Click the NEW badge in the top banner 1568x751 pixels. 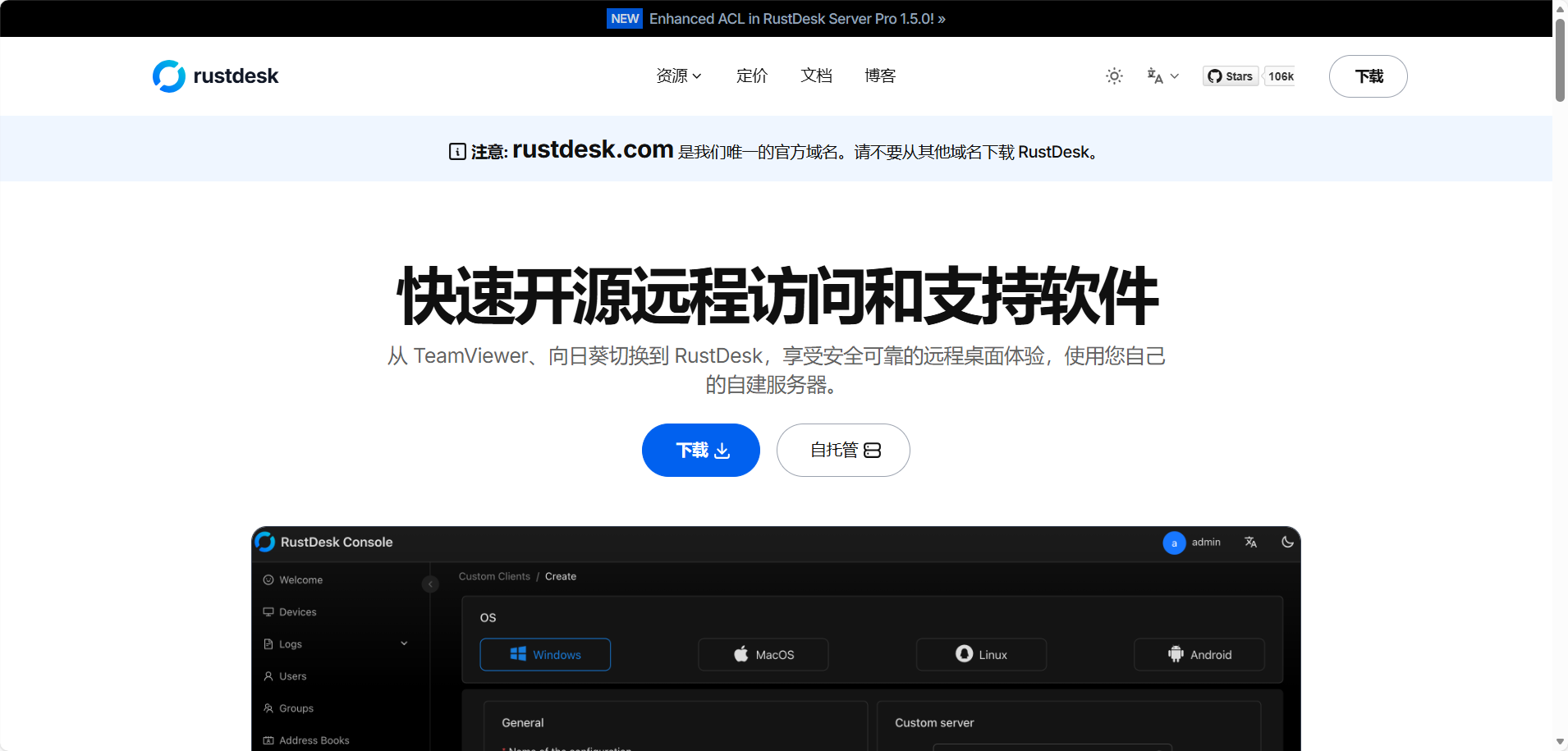625,19
